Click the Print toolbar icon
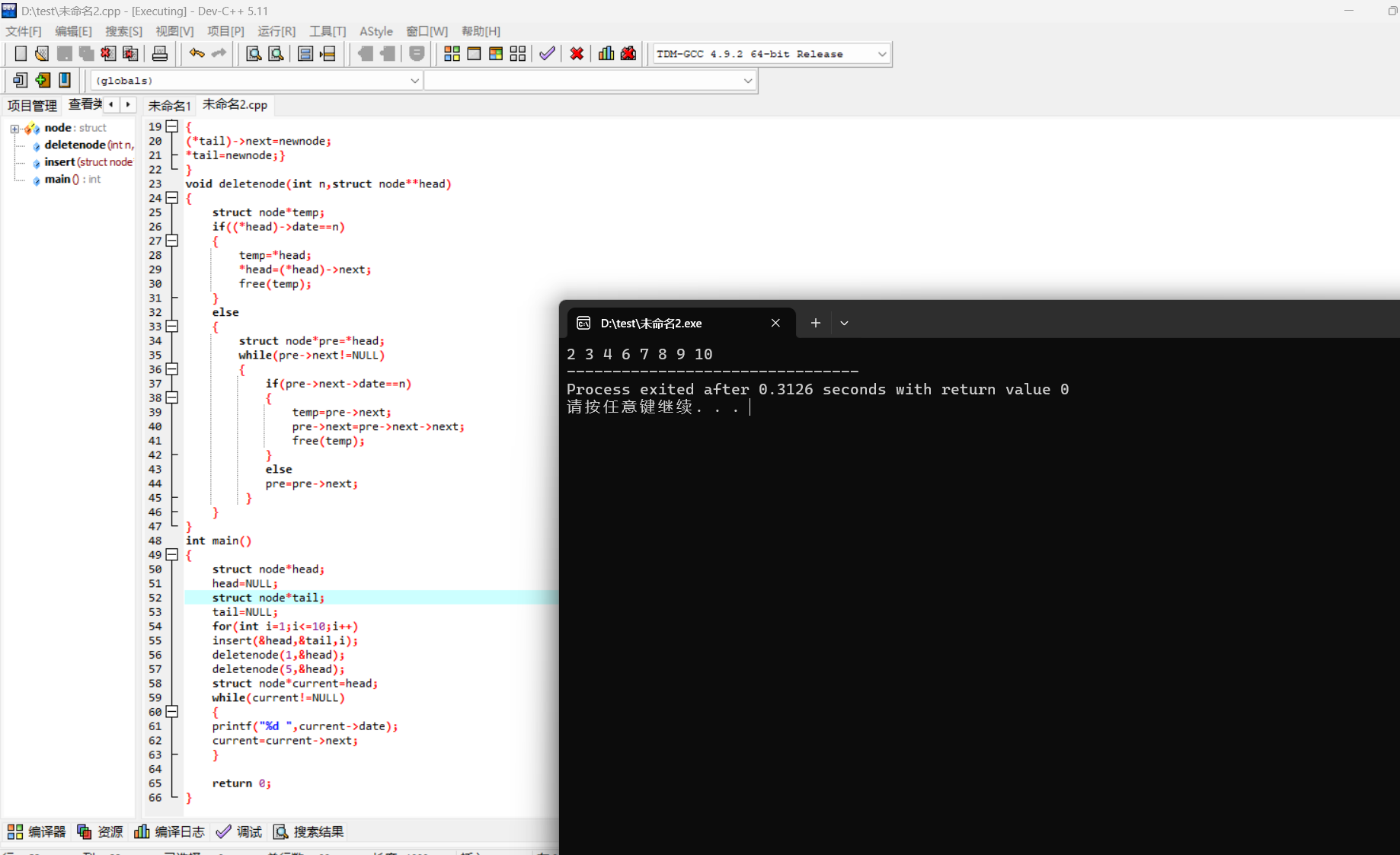This screenshot has height=855, width=1400. click(x=160, y=53)
